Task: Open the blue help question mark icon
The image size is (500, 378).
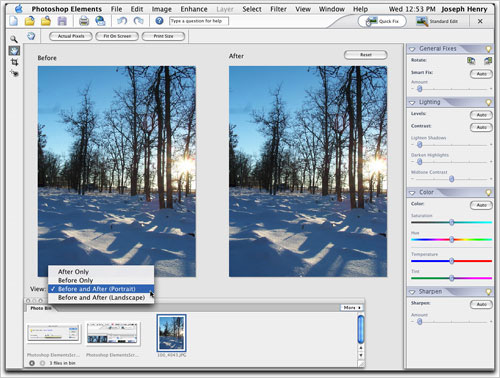Action: point(159,21)
